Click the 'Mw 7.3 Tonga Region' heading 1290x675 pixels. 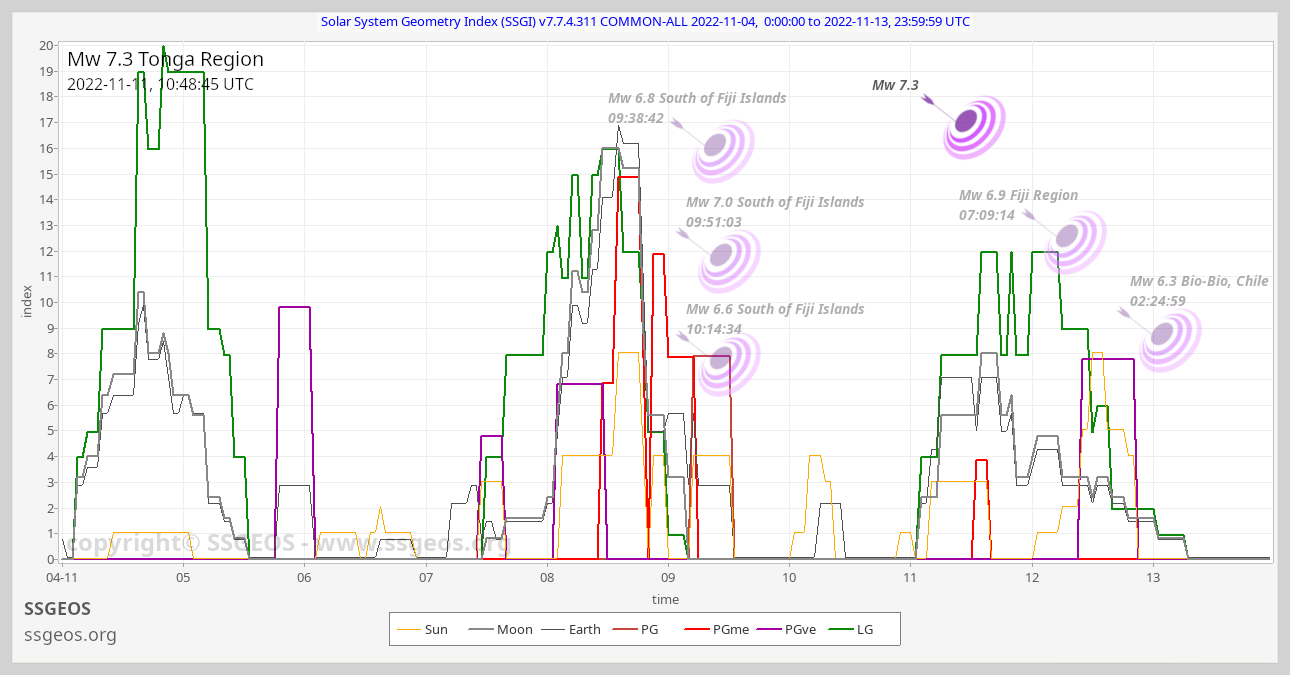(165, 59)
